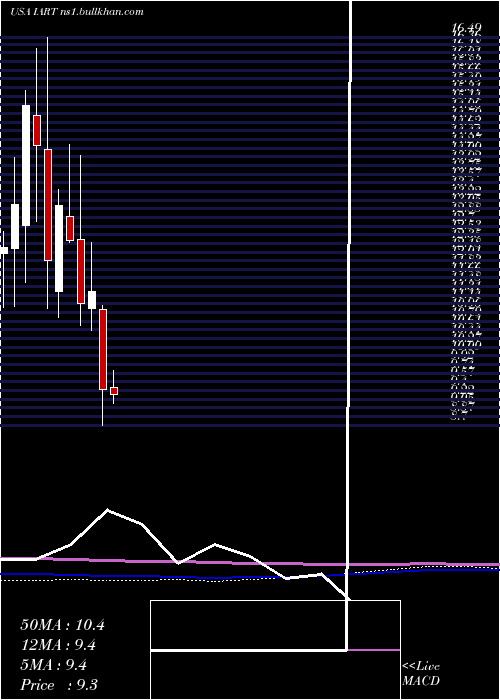Screen dimensions: 500x700
Task: Click the USA IART ns1.bullkhan.com title text
Action: click(77, 12)
